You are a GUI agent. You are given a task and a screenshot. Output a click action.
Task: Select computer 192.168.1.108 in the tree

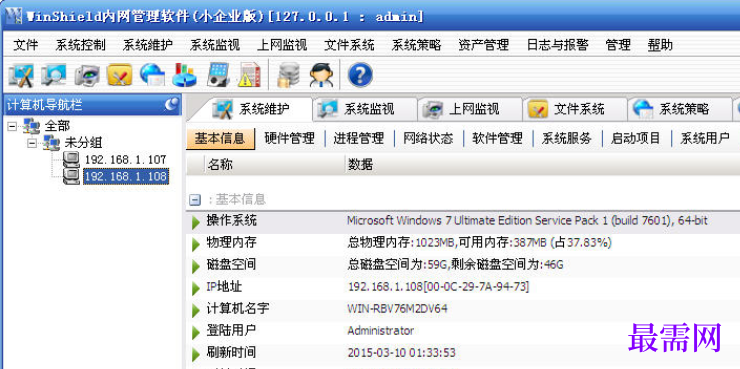126,176
